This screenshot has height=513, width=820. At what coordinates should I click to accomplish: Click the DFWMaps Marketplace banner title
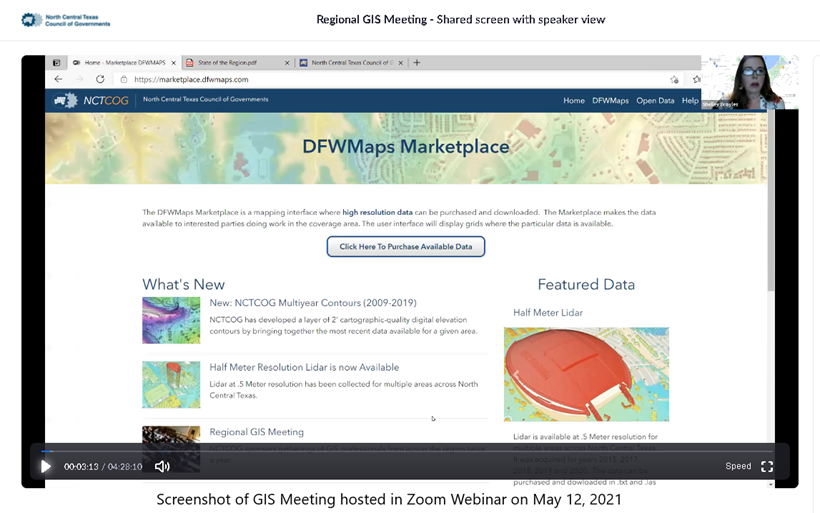[x=406, y=147]
